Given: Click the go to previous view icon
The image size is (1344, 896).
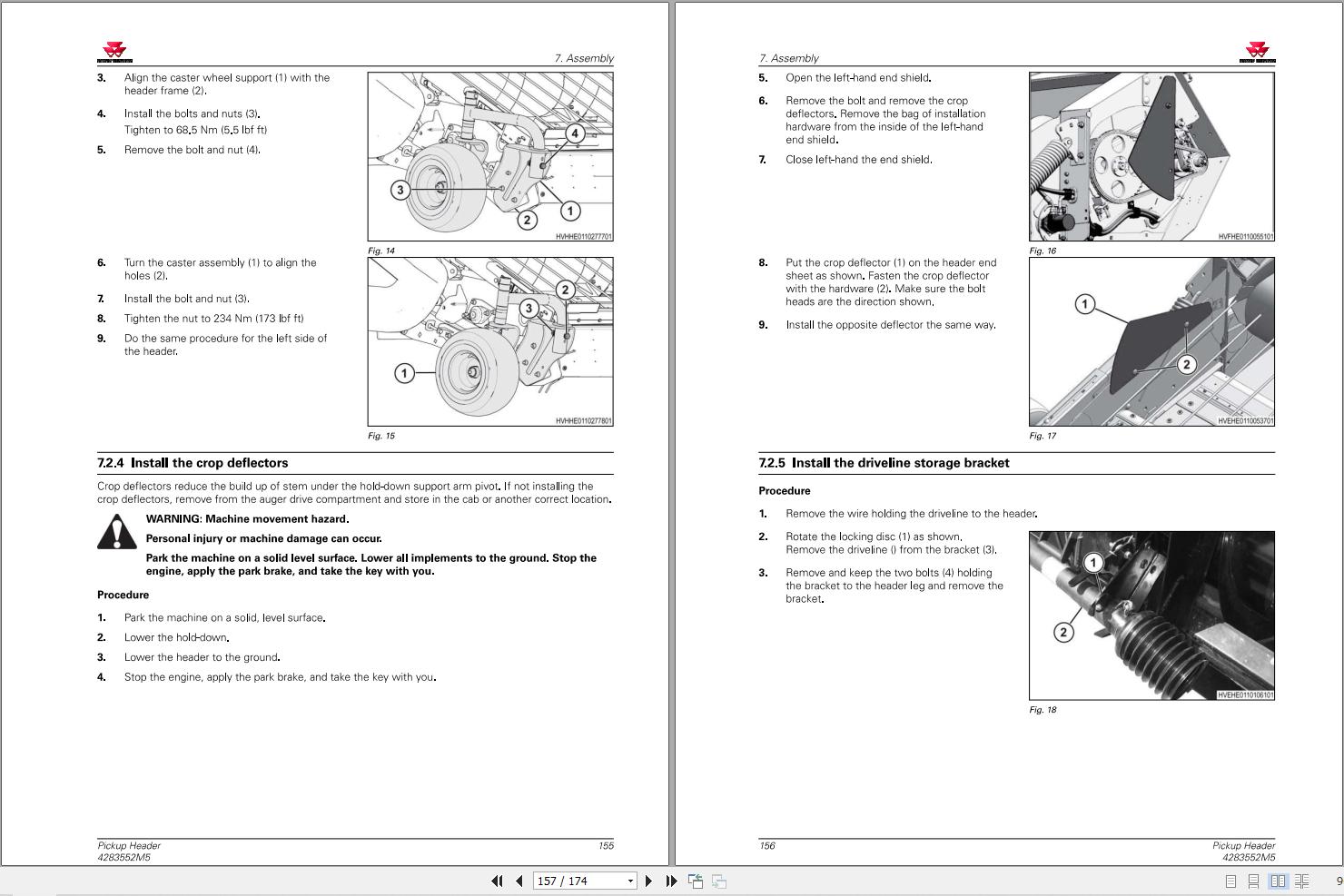Looking at the screenshot, I should pyautogui.click(x=696, y=881).
